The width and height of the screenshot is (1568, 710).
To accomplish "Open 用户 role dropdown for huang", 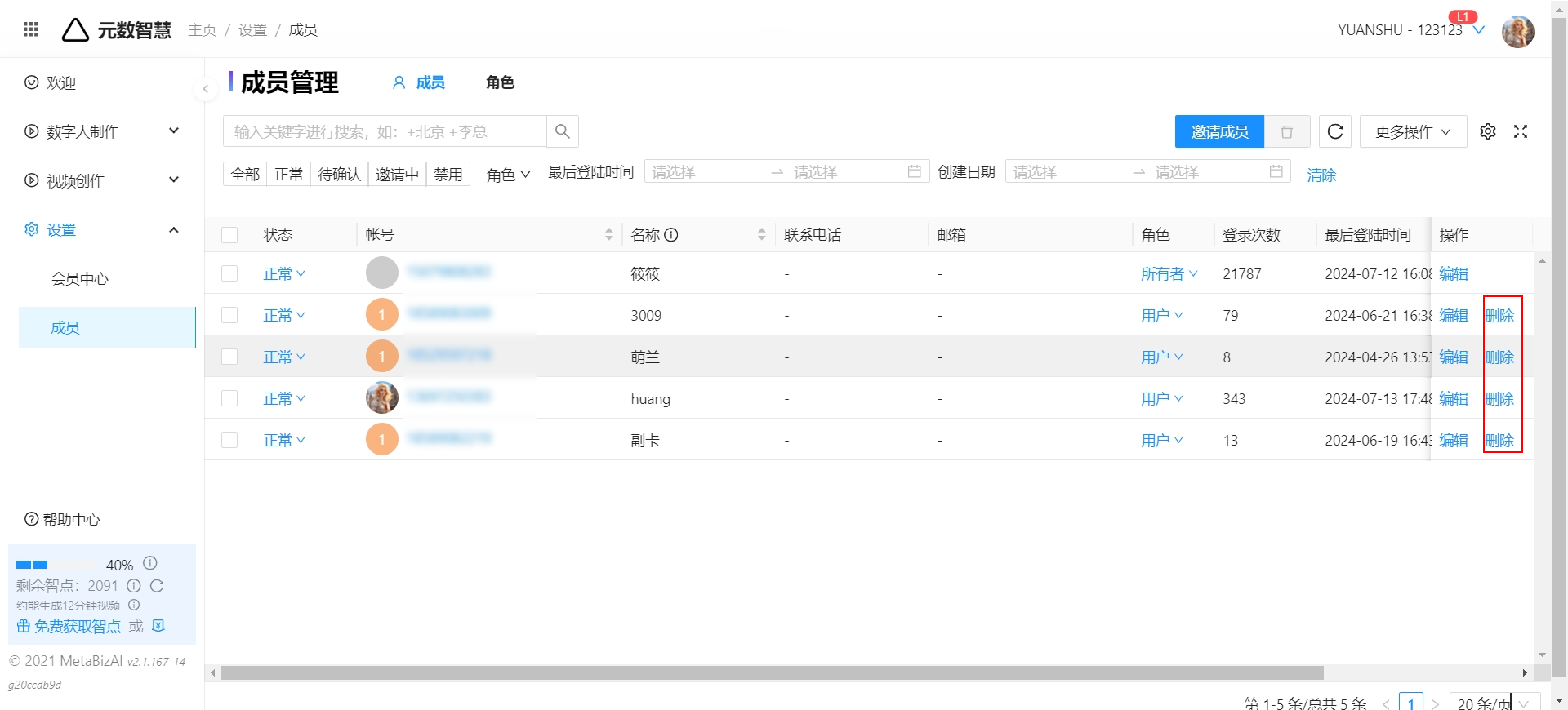I will (x=1162, y=398).
